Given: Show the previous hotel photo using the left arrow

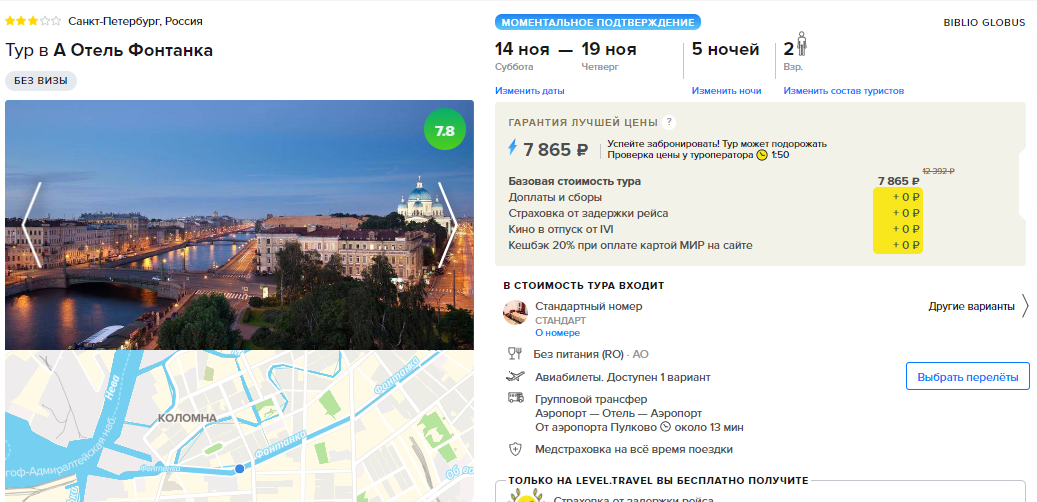Looking at the screenshot, I should pyautogui.click(x=32, y=225).
